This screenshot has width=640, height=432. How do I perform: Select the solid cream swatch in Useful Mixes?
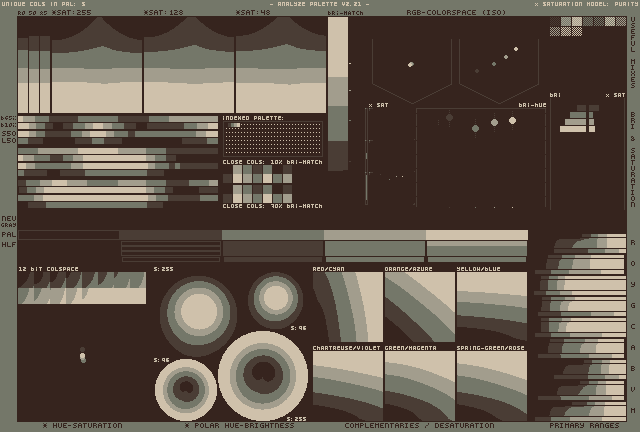click(x=577, y=22)
